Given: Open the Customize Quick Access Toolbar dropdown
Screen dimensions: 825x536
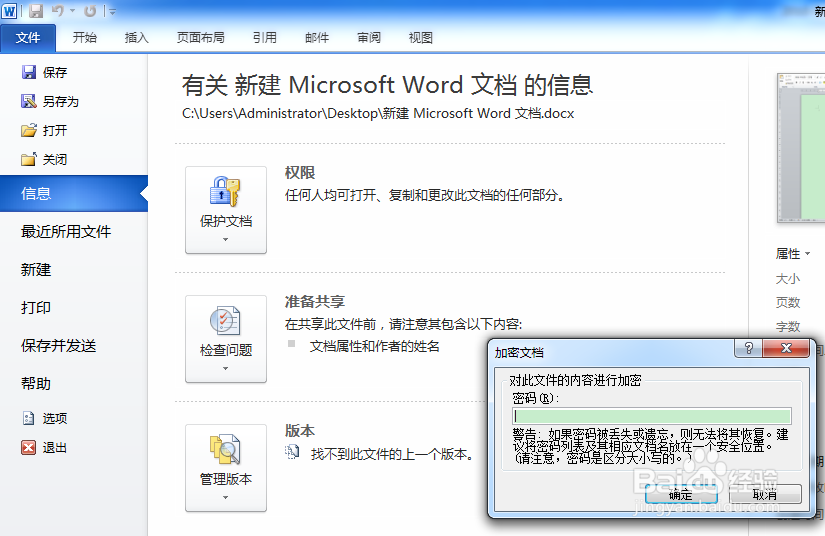Looking at the screenshot, I should [x=113, y=11].
